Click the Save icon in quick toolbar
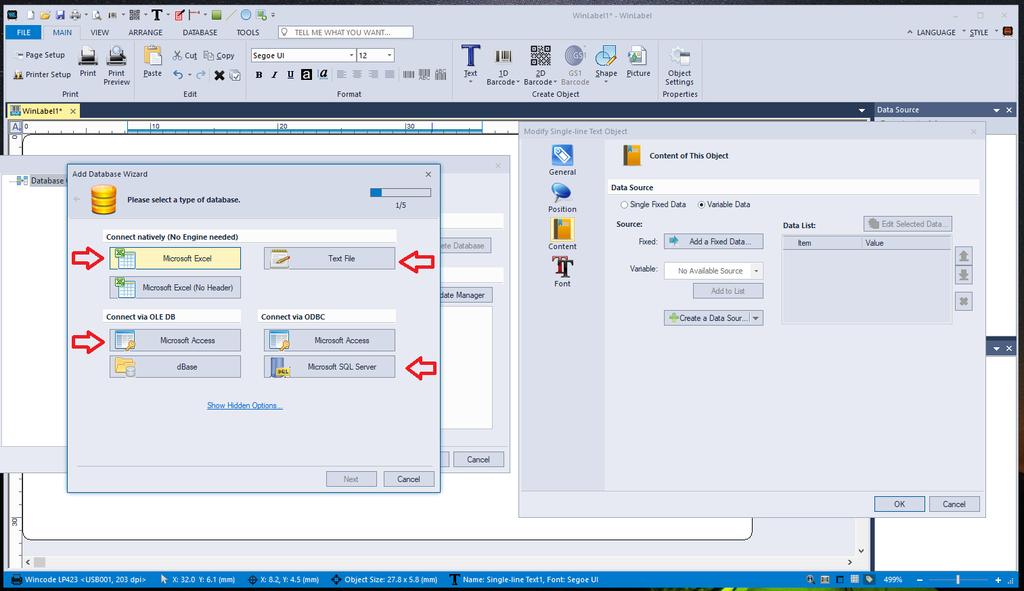Viewport: 1024px width, 591px height. coord(60,15)
